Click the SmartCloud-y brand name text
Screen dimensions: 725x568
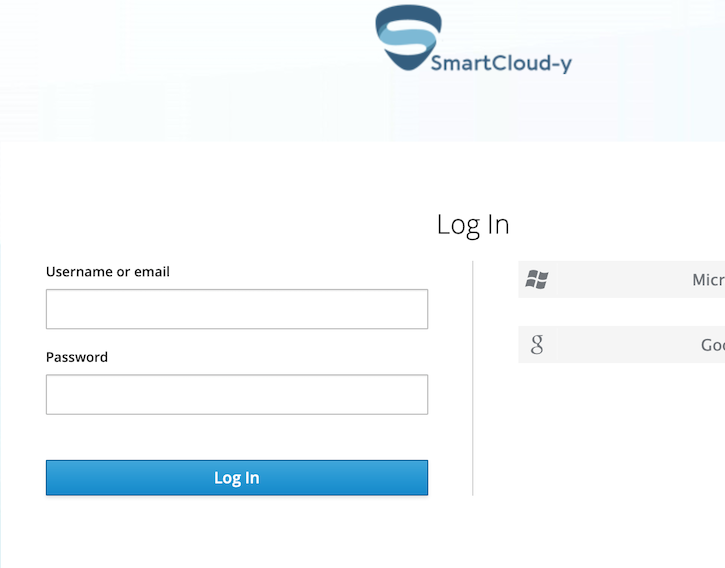[501, 64]
